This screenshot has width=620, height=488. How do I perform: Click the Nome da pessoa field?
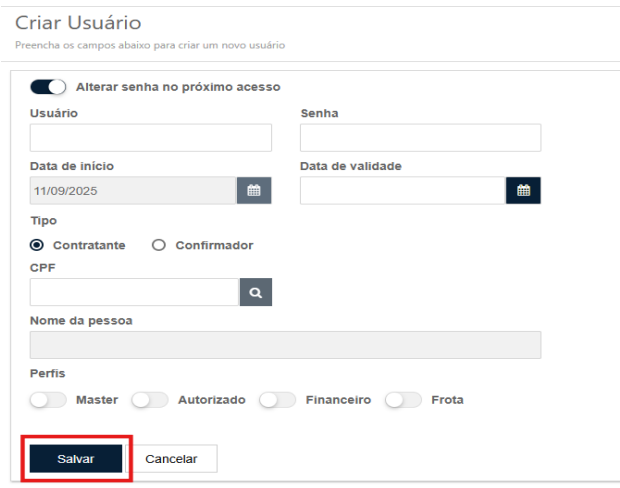click(285, 345)
